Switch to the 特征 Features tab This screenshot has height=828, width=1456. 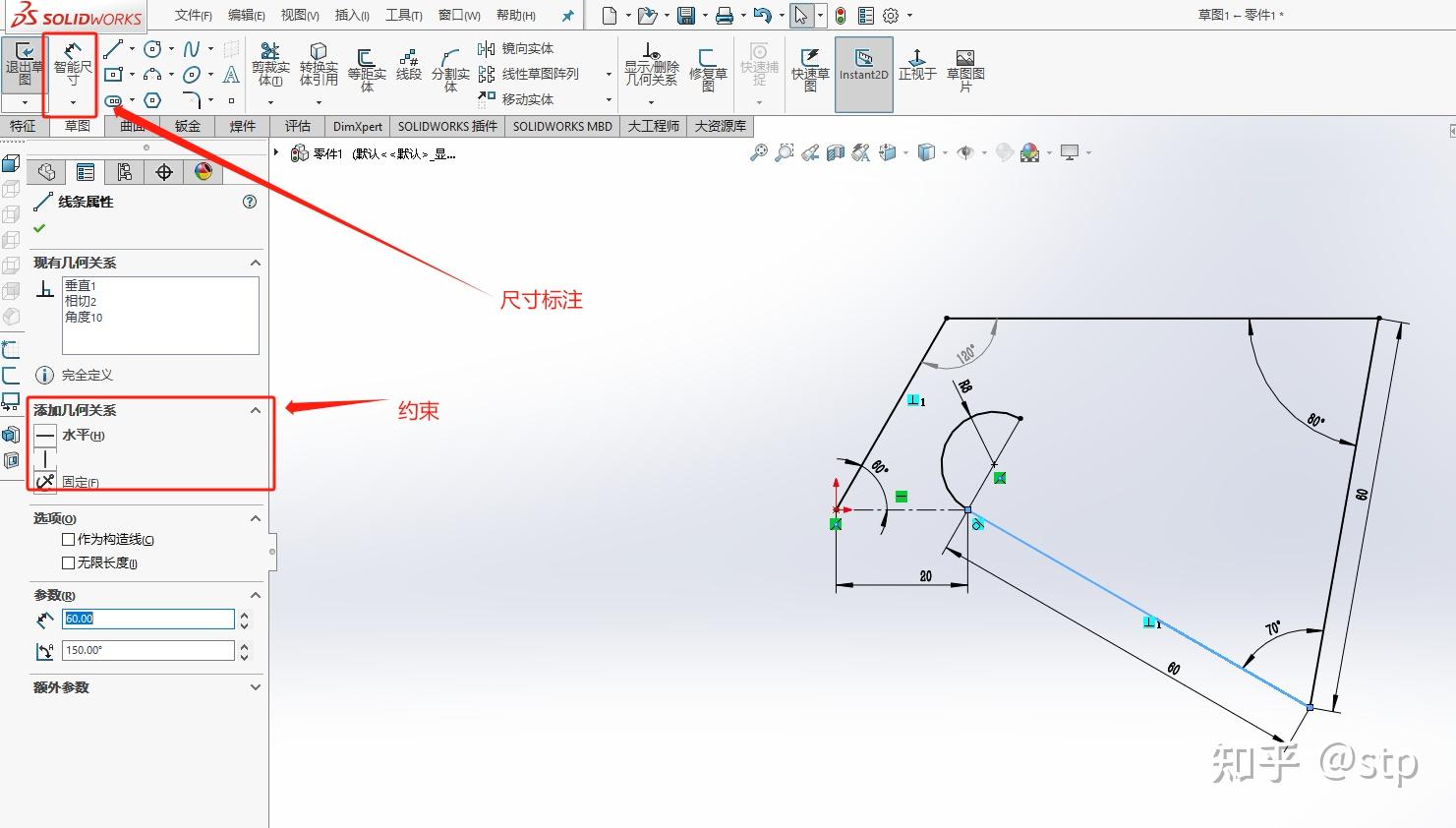pyautogui.click(x=24, y=126)
